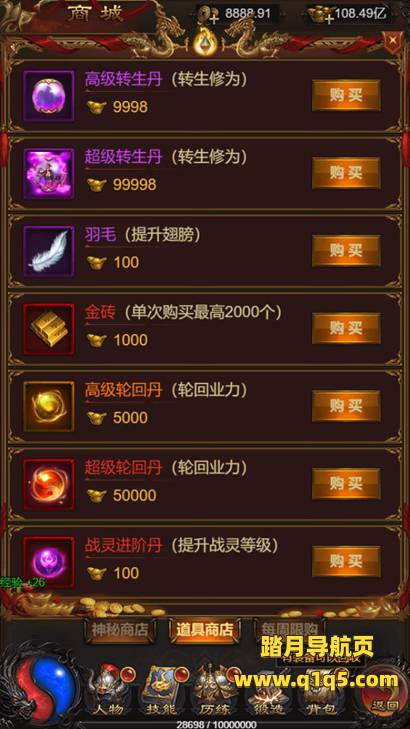Buy the 金砖 gold brick item

pyautogui.click(x=346, y=328)
